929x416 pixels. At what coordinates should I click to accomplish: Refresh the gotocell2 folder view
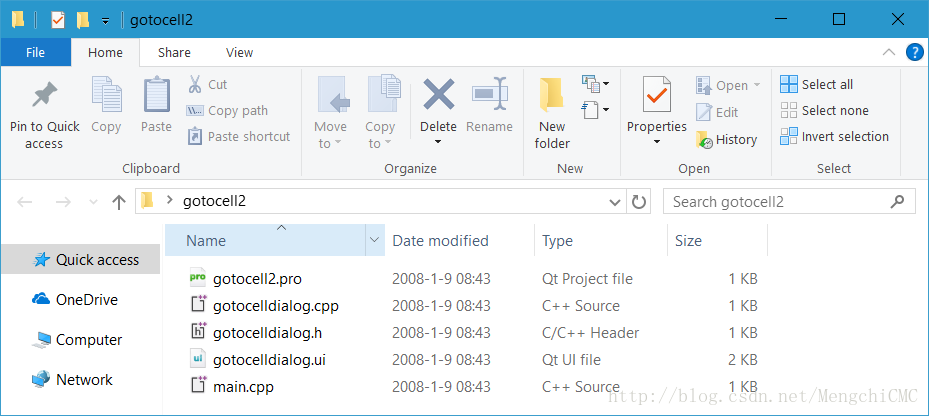point(640,201)
